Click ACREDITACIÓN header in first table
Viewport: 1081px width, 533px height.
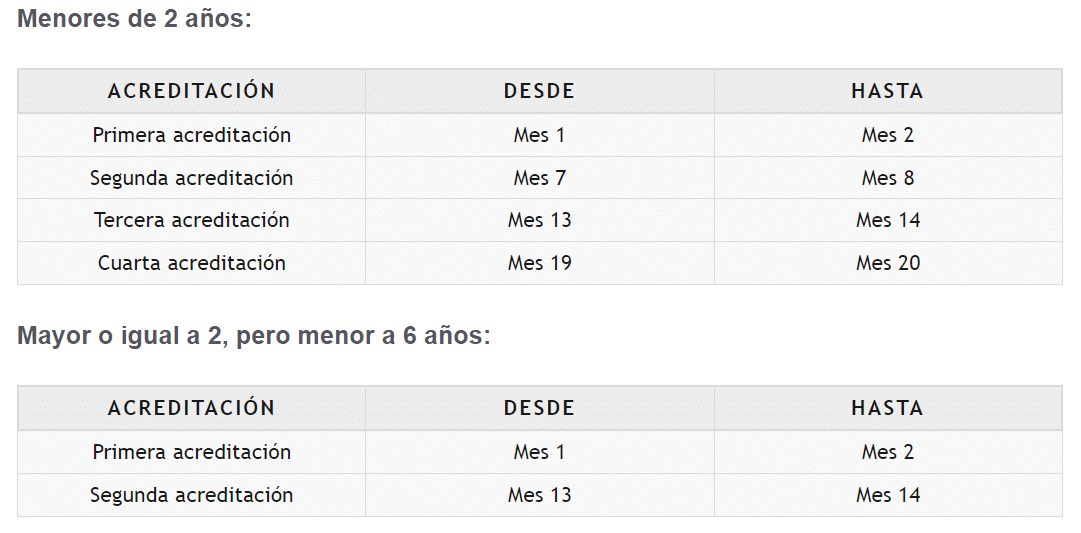click(191, 91)
